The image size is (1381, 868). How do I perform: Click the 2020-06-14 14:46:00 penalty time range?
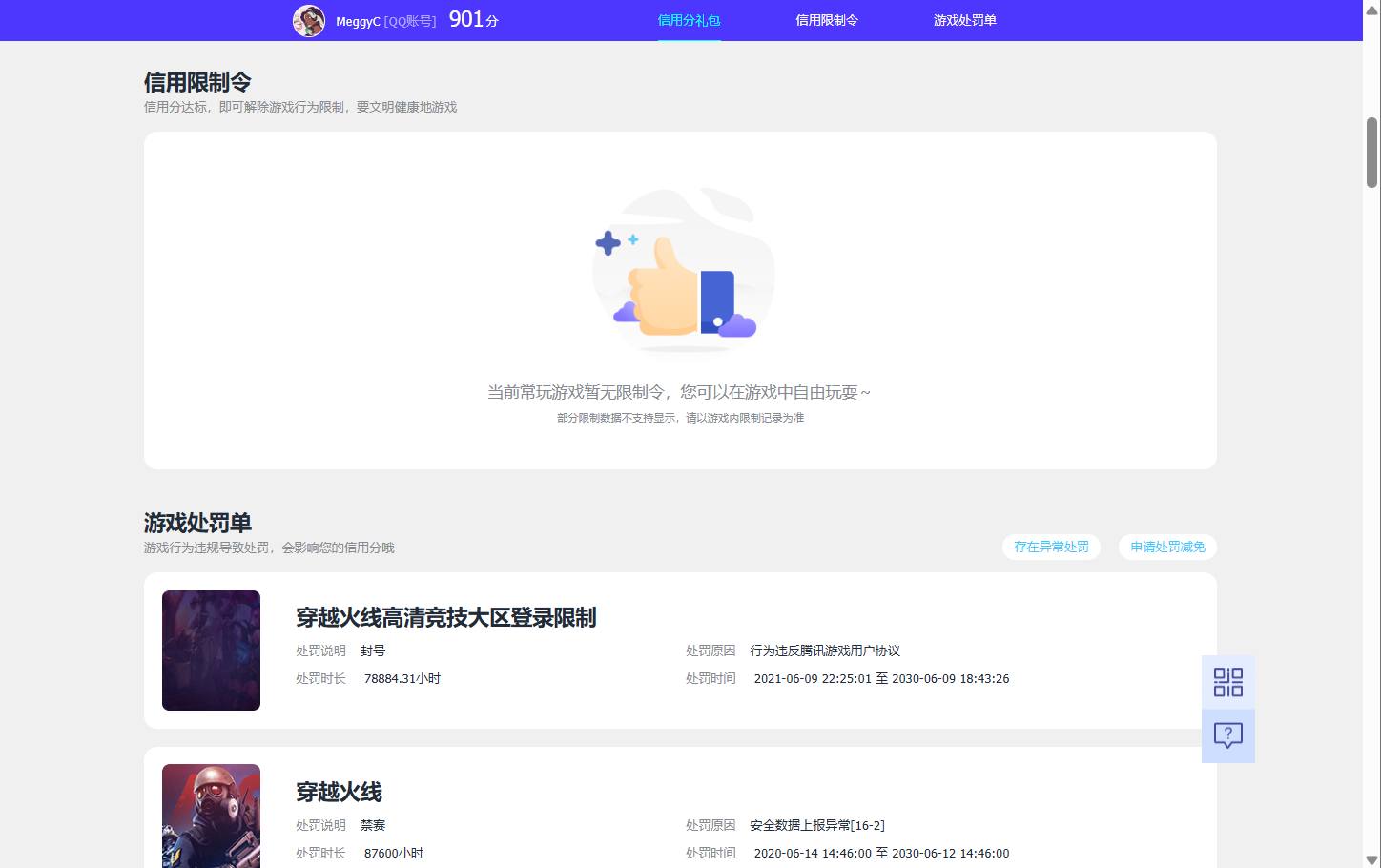(x=881, y=854)
